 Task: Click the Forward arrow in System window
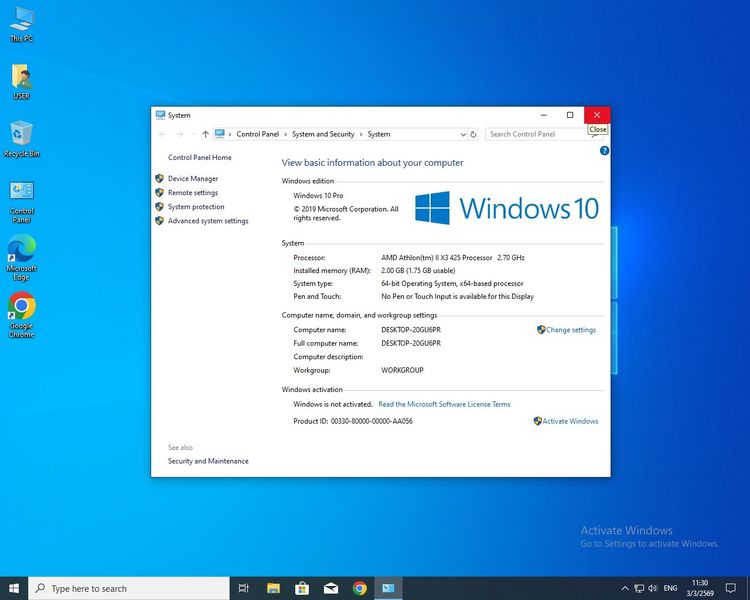[x=179, y=134]
